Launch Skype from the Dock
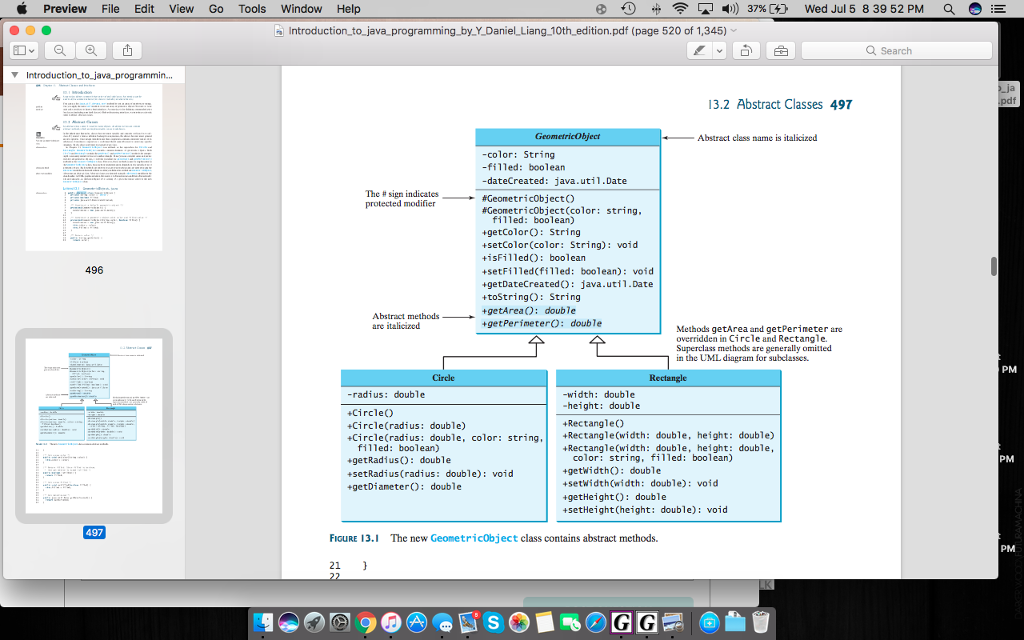The image size is (1024, 640). (x=494, y=623)
